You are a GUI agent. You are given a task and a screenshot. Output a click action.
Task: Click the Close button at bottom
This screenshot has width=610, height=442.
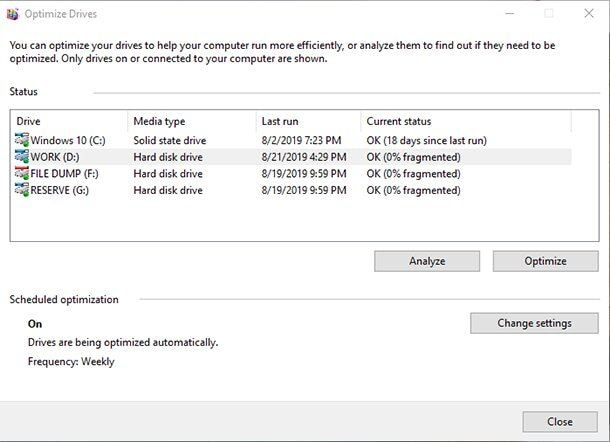(x=559, y=422)
